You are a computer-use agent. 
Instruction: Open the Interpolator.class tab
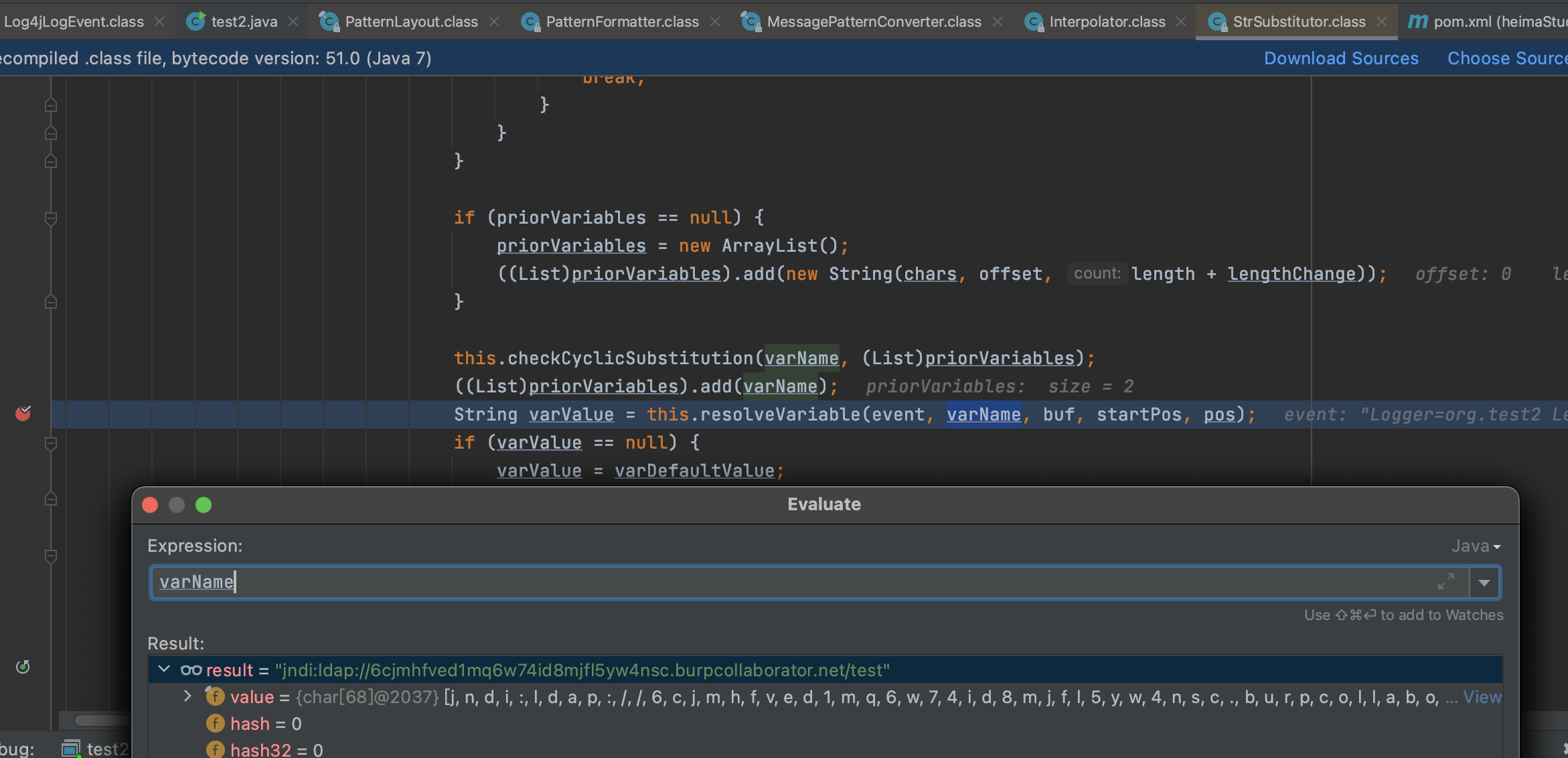click(1107, 21)
